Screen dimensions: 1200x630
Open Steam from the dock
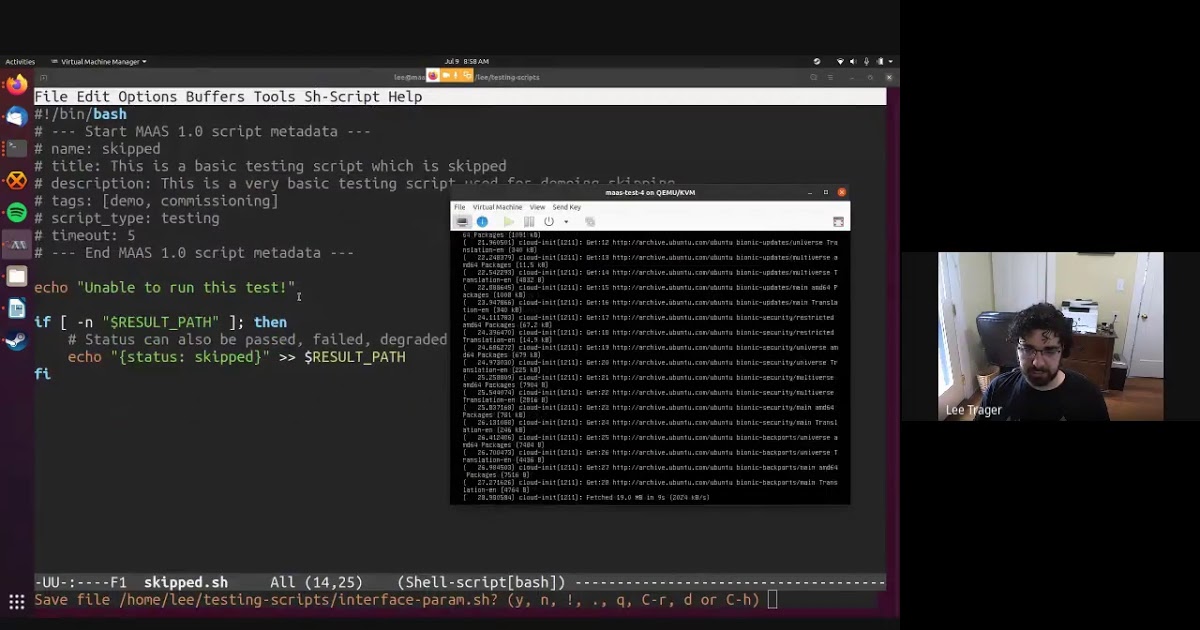point(17,341)
